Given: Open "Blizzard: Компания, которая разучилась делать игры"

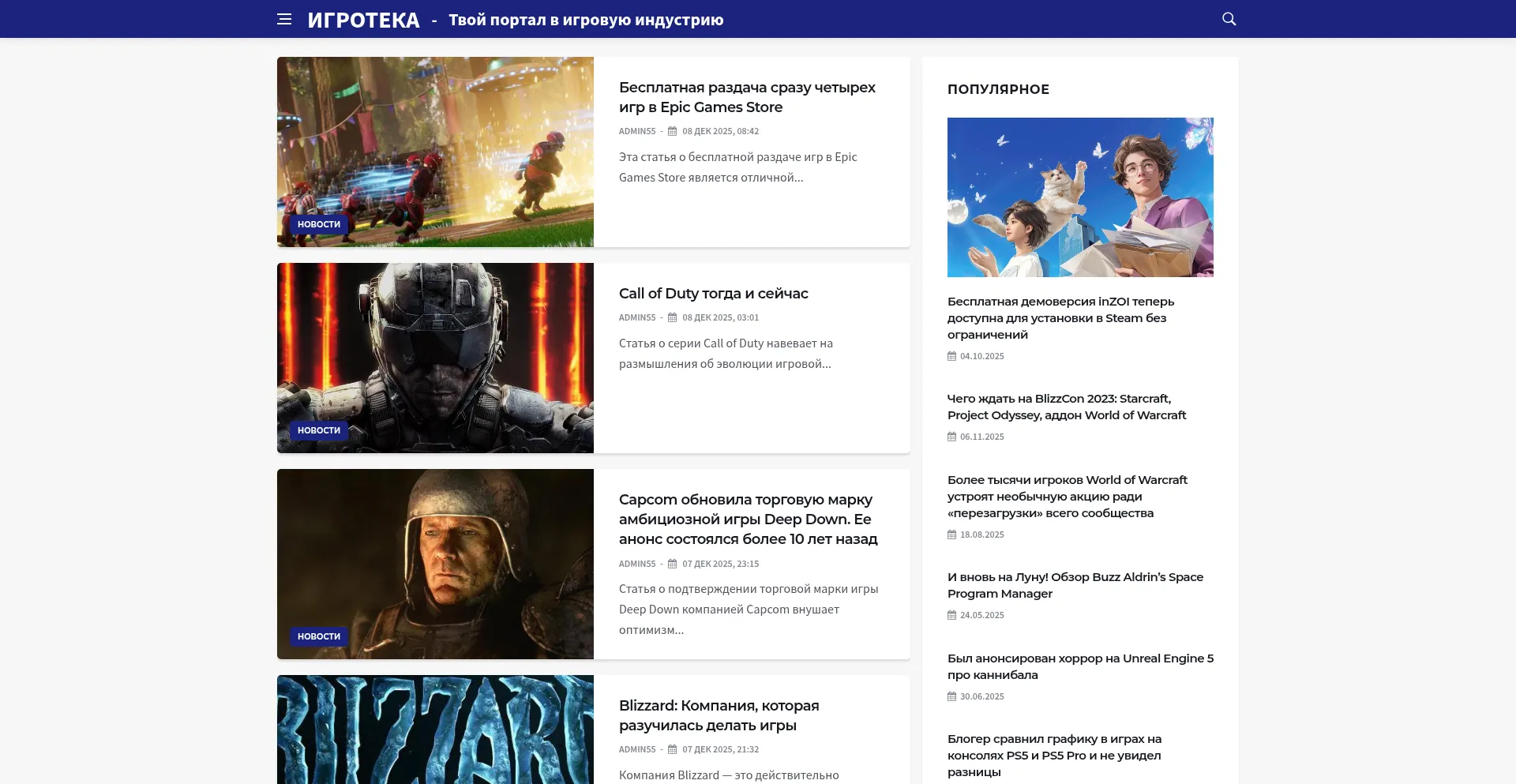Looking at the screenshot, I should [719, 715].
